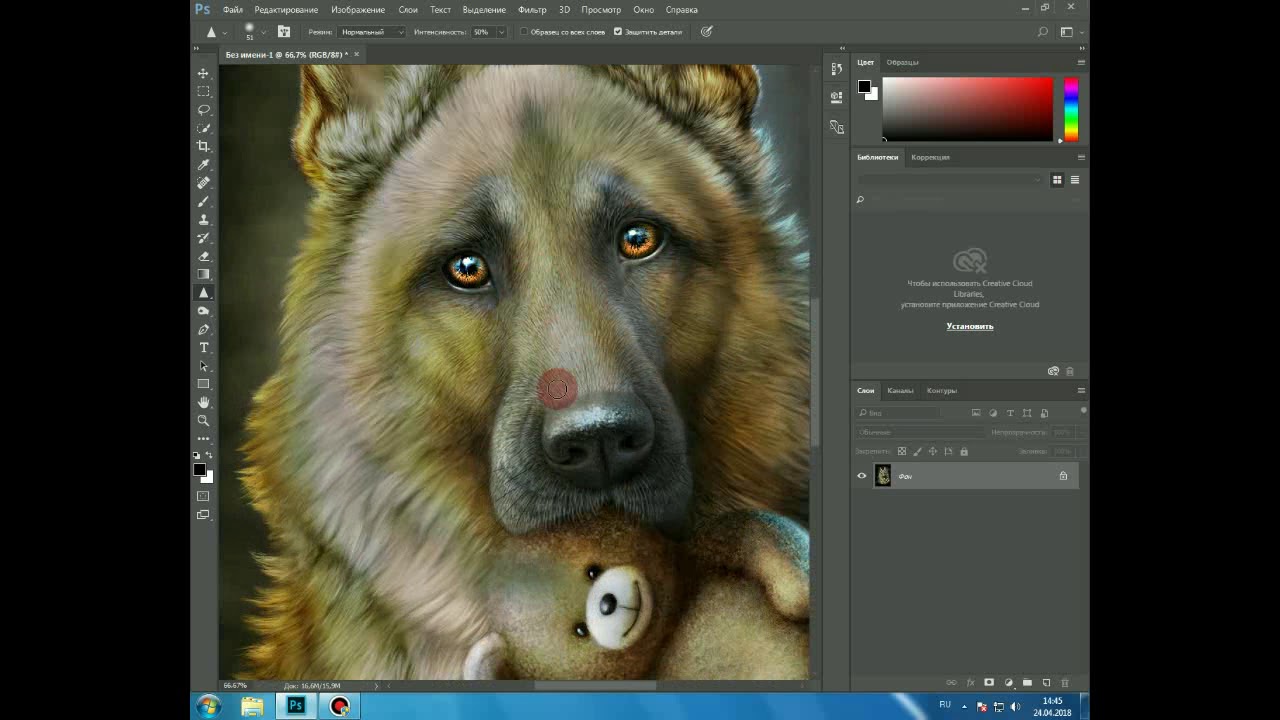The width and height of the screenshot is (1280, 720).
Task: Select the Move tool
Action: point(203,73)
